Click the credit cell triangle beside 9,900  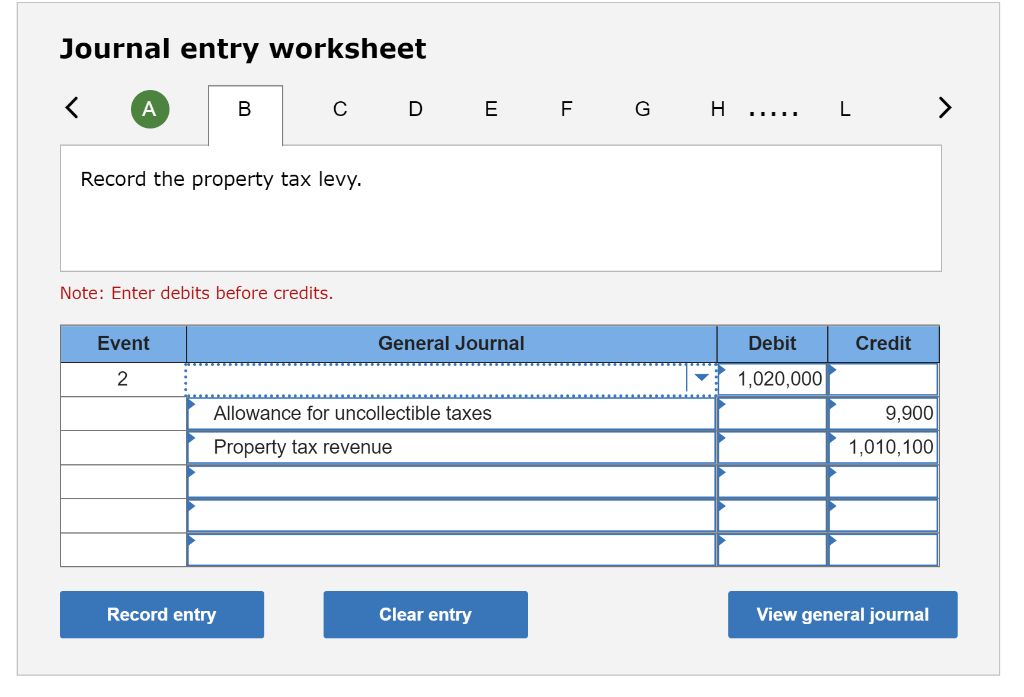[x=831, y=407]
